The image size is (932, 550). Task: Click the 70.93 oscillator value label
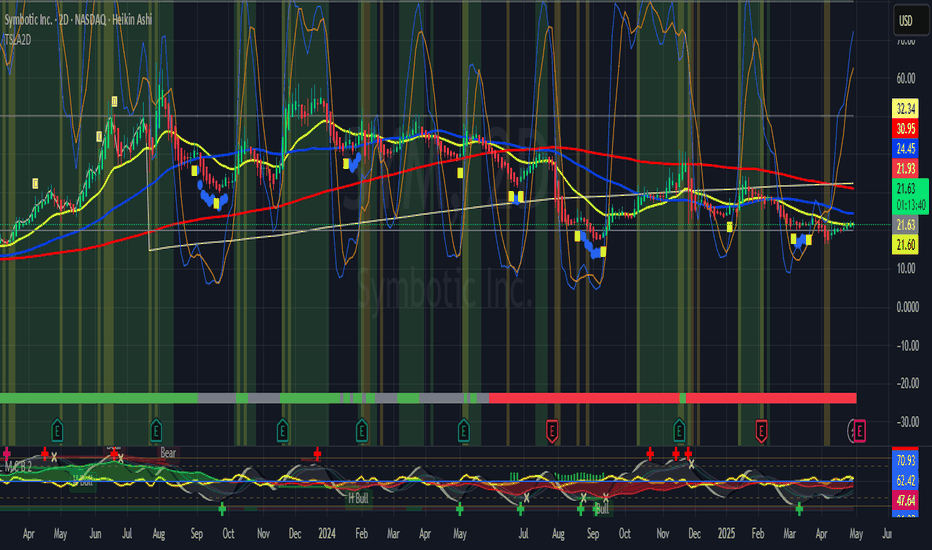click(x=905, y=460)
